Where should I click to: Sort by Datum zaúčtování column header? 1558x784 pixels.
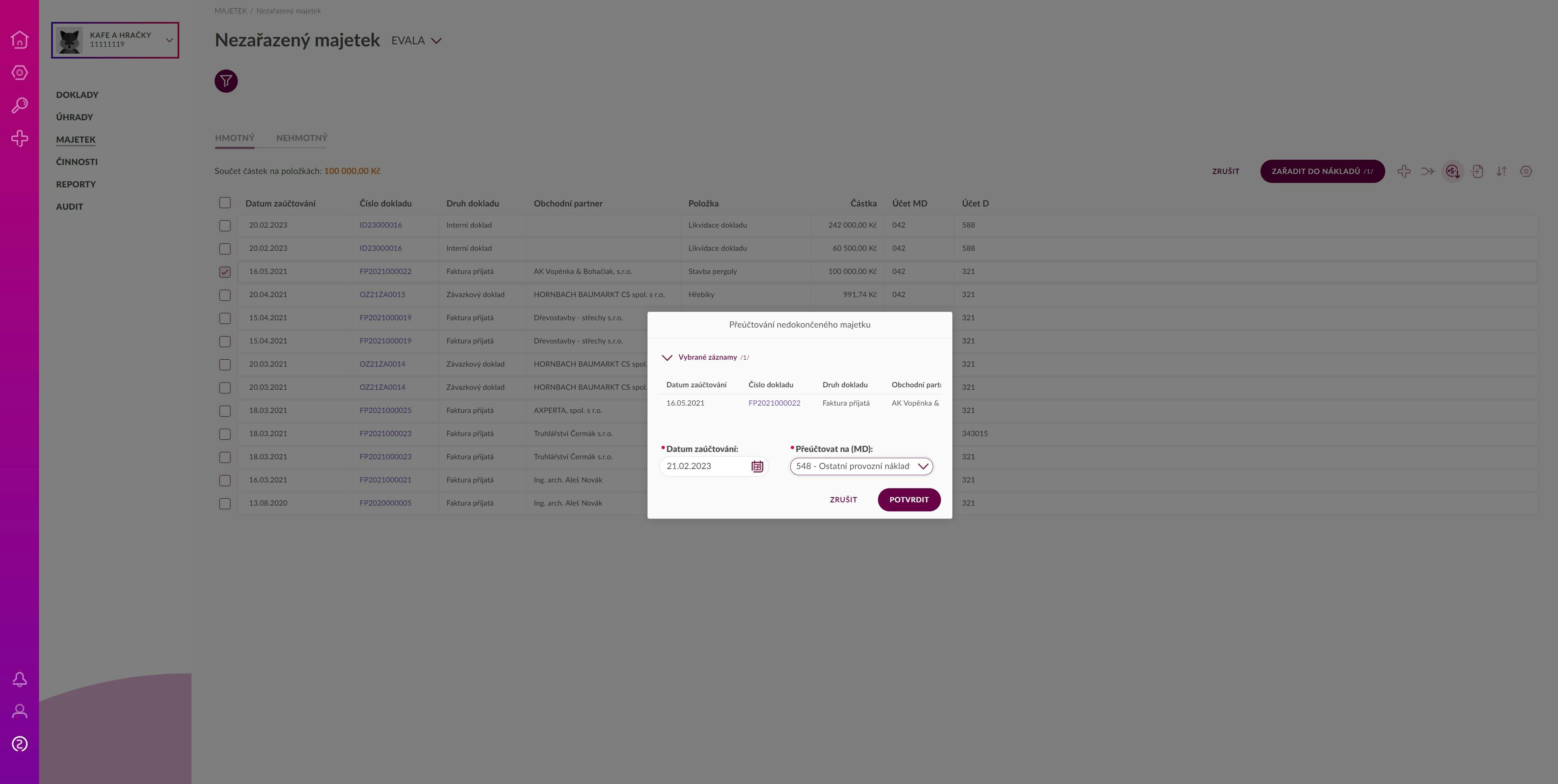point(280,204)
